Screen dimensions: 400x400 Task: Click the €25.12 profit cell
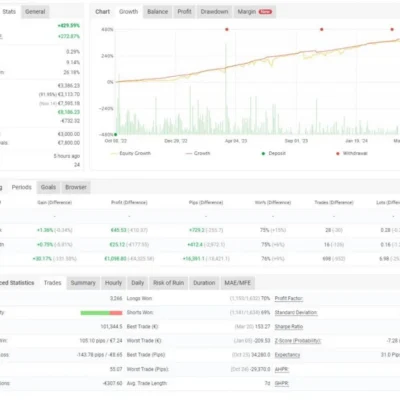click(x=117, y=244)
